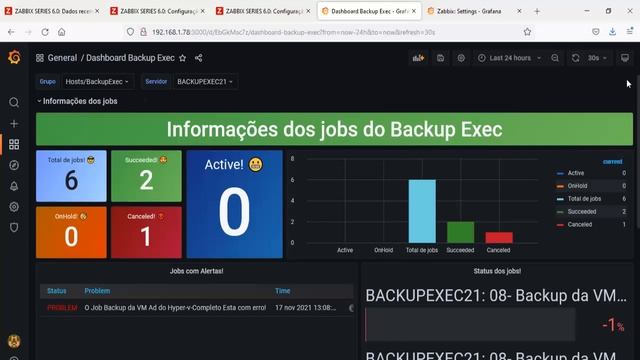This screenshot has height=360, width=640.
Task: Refresh the dashboard now
Action: point(576,58)
